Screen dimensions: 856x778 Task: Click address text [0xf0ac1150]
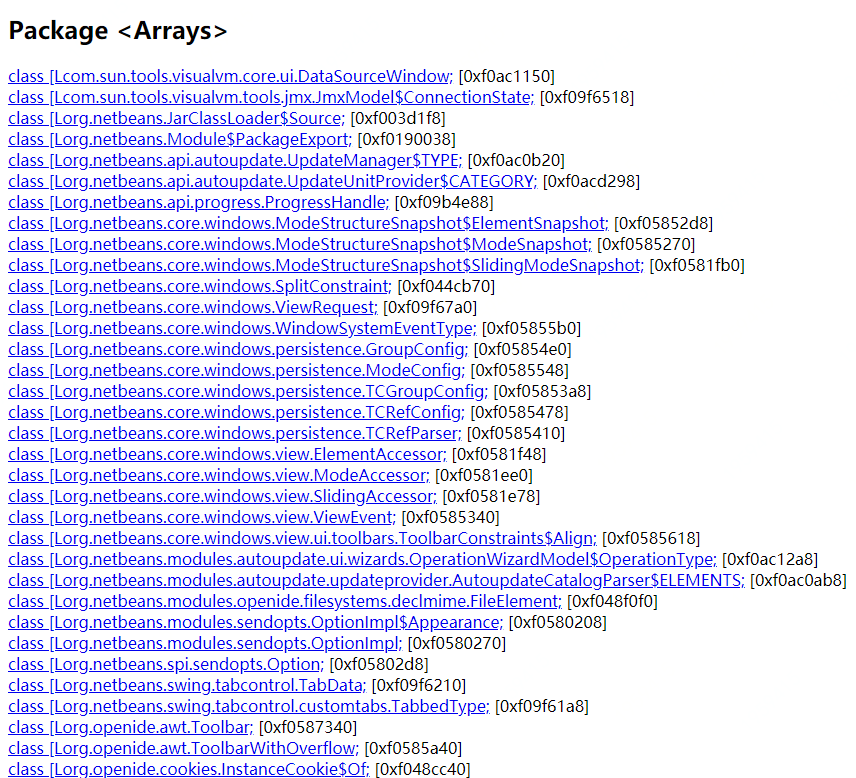[507, 76]
